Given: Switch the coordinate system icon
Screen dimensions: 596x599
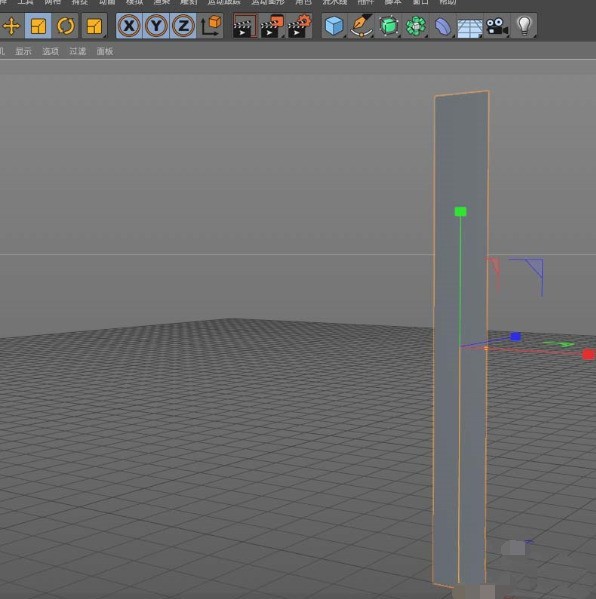Looking at the screenshot, I should pyautogui.click(x=211, y=26).
